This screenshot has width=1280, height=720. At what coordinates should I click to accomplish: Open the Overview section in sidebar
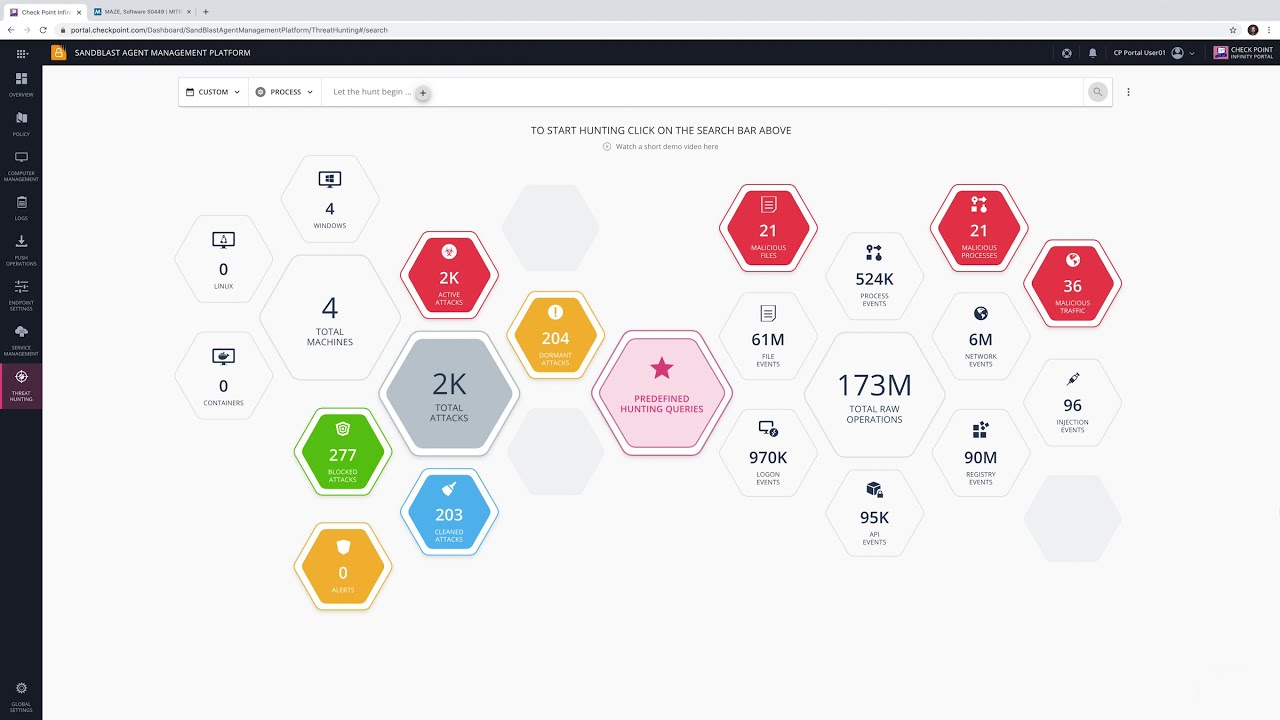(21, 84)
